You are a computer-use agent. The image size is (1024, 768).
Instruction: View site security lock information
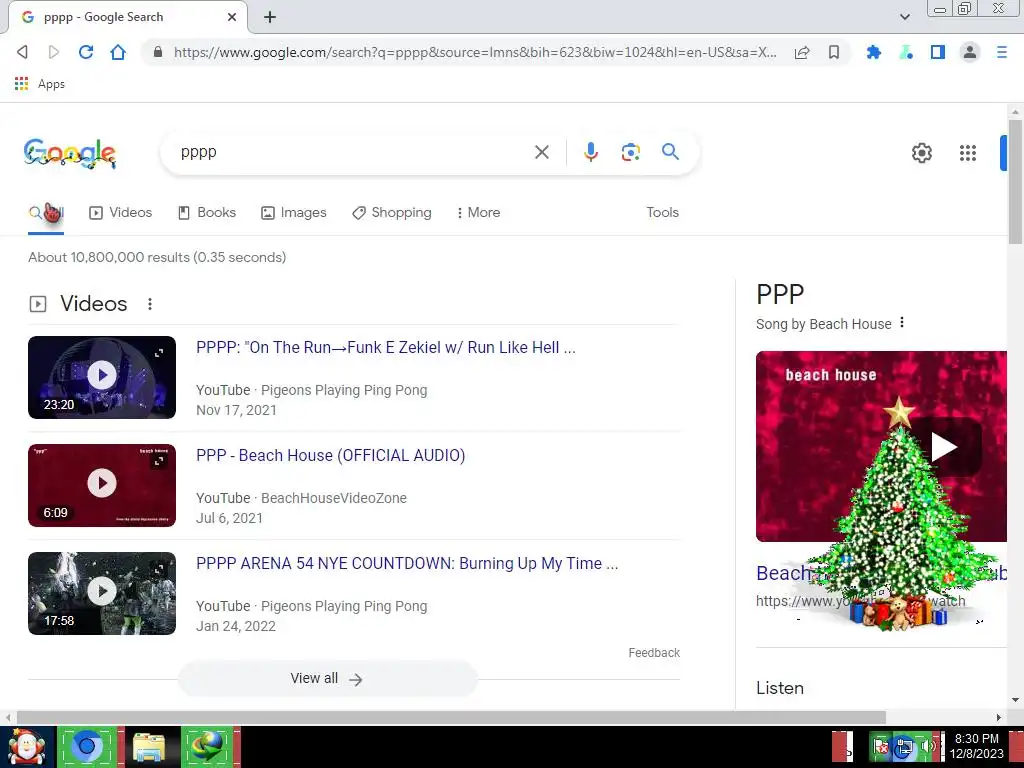[x=157, y=52]
